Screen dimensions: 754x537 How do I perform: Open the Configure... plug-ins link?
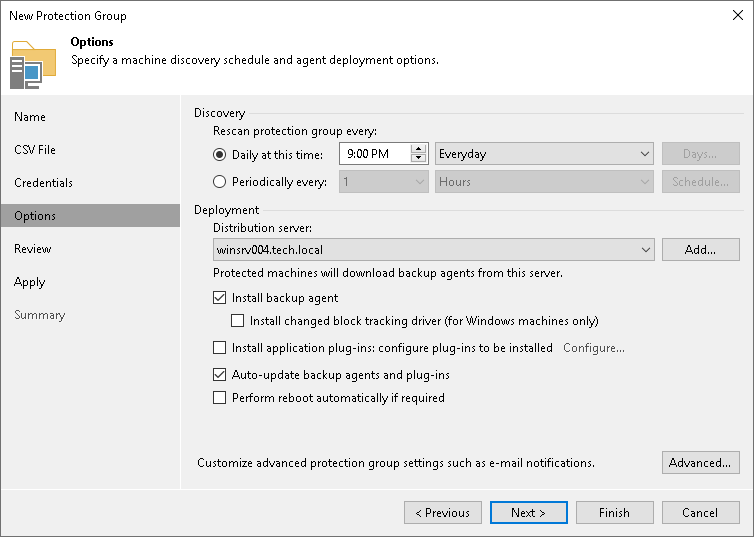tap(594, 348)
